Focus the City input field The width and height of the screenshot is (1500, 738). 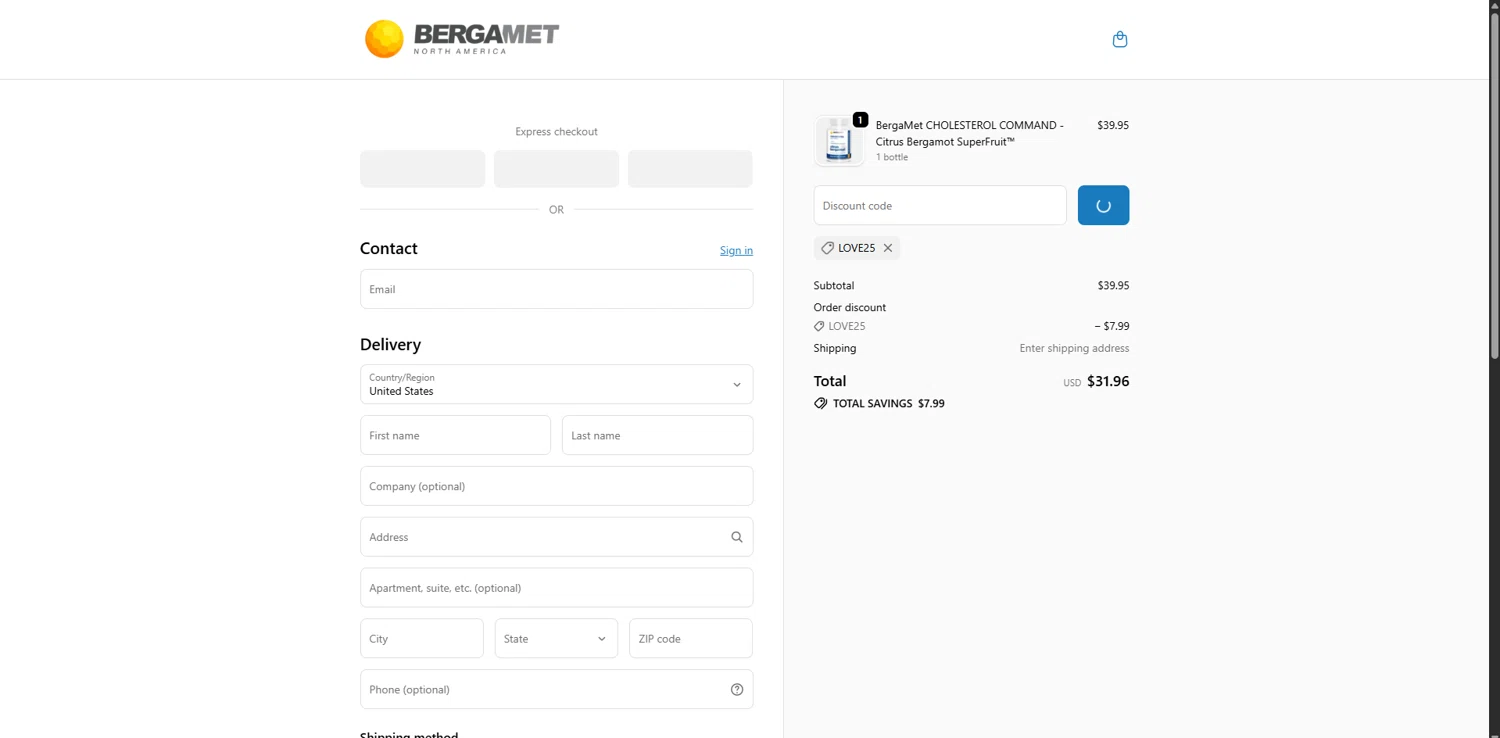(x=422, y=638)
